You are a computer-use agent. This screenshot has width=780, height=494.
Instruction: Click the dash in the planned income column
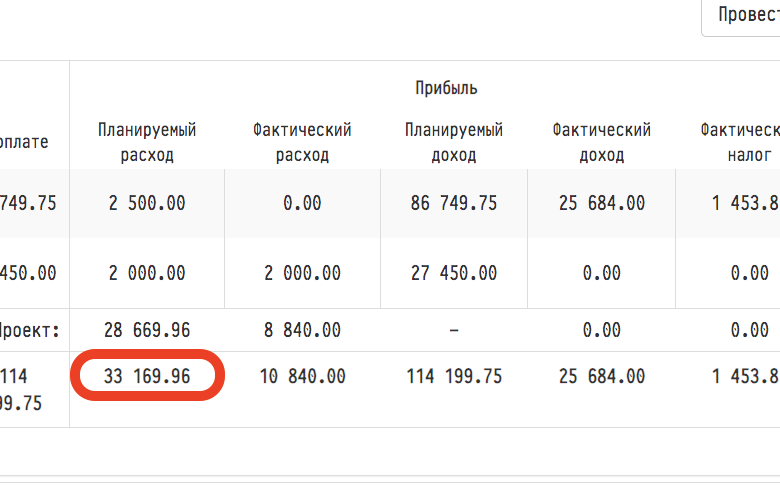pyautogui.click(x=454, y=329)
